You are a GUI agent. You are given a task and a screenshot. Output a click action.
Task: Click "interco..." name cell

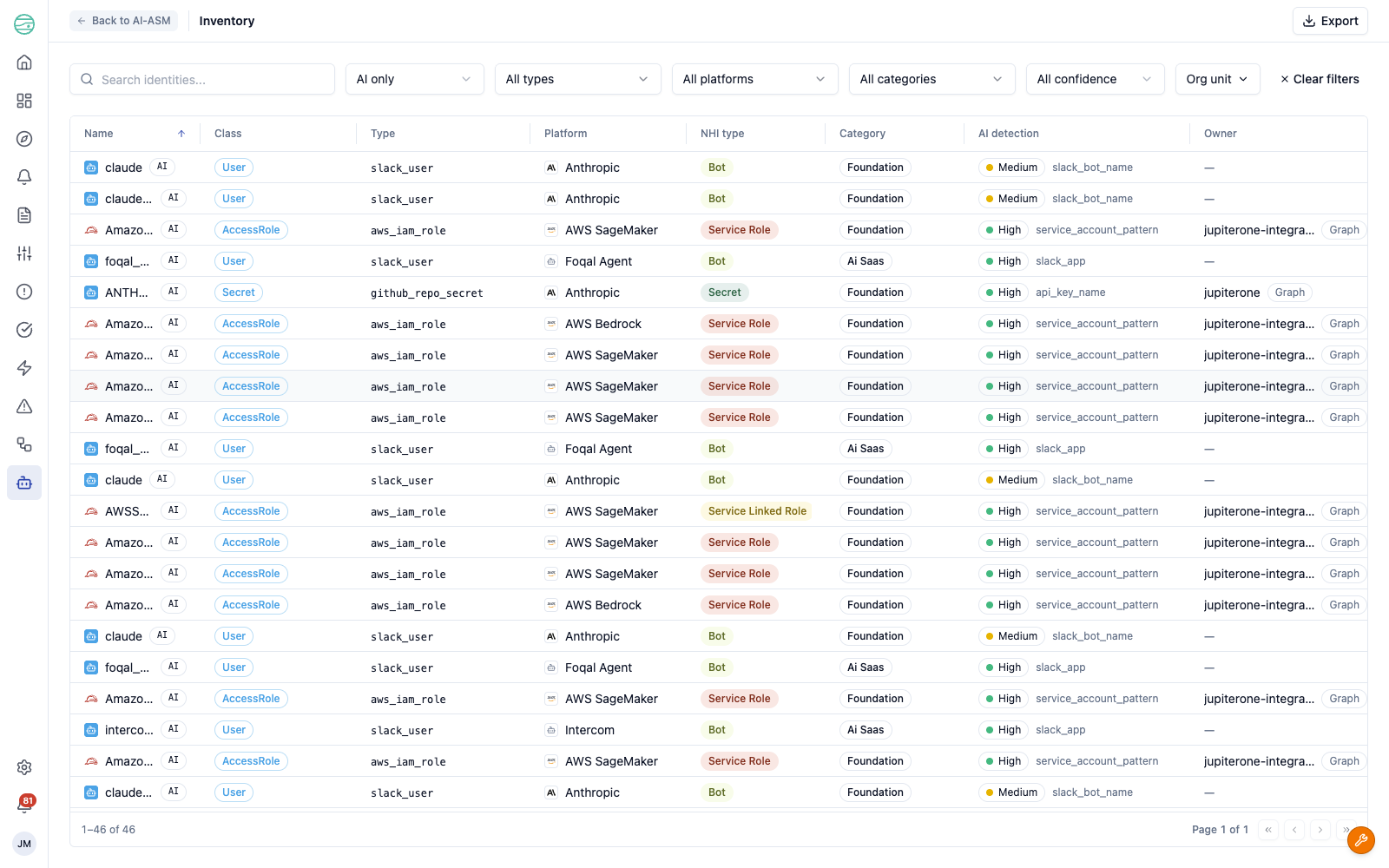[129, 730]
